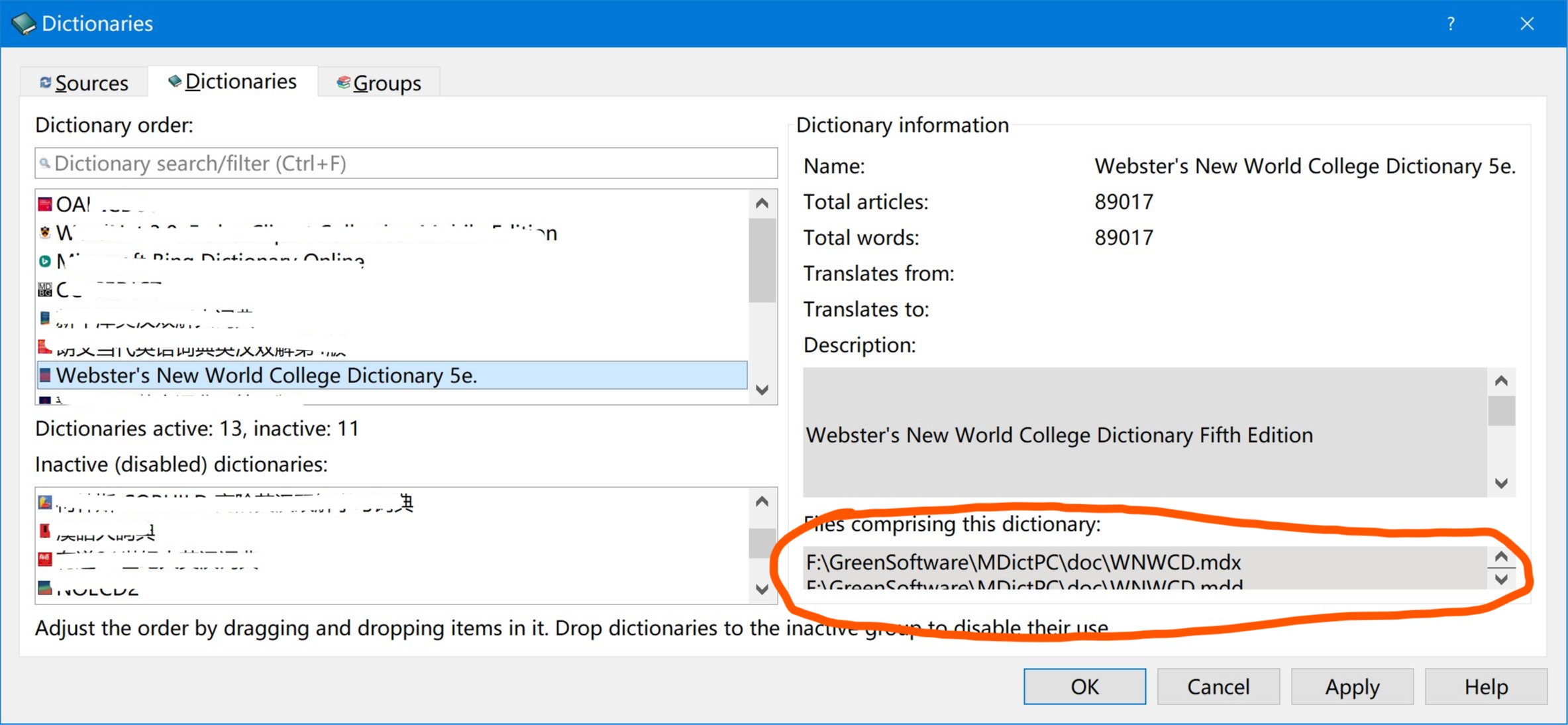Click the Webster's New World College Dictionary book icon
The width and height of the screenshot is (1568, 725).
pyautogui.click(x=44, y=374)
